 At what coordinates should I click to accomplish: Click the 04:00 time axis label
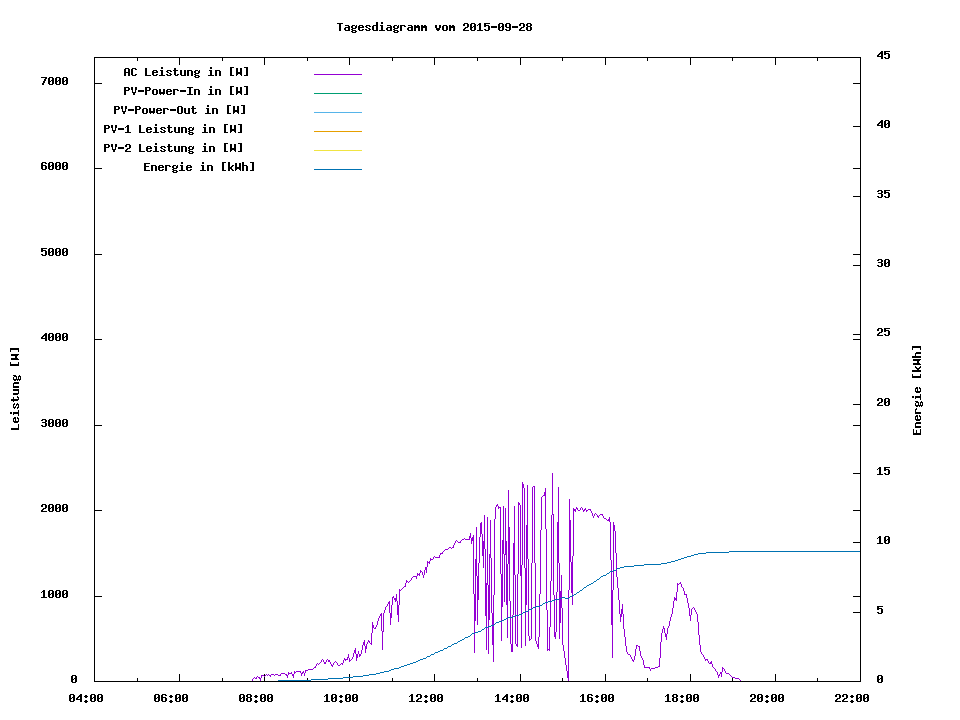(86, 698)
